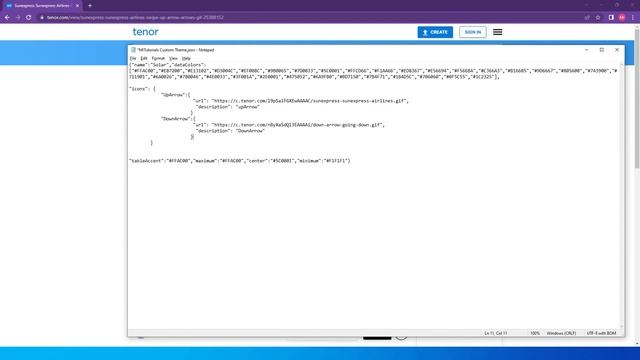Open the tenor hamburger menu
This screenshot has width=640, height=360.
pos(497,32)
